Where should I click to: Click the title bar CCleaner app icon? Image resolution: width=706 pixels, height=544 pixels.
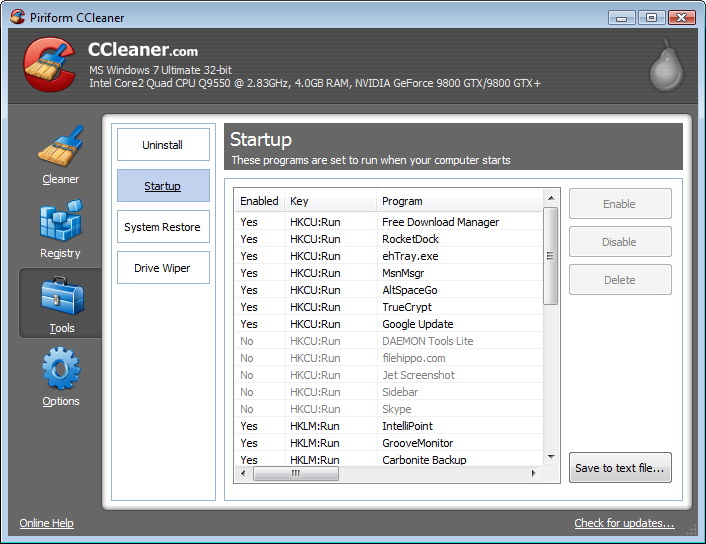click(x=17, y=17)
